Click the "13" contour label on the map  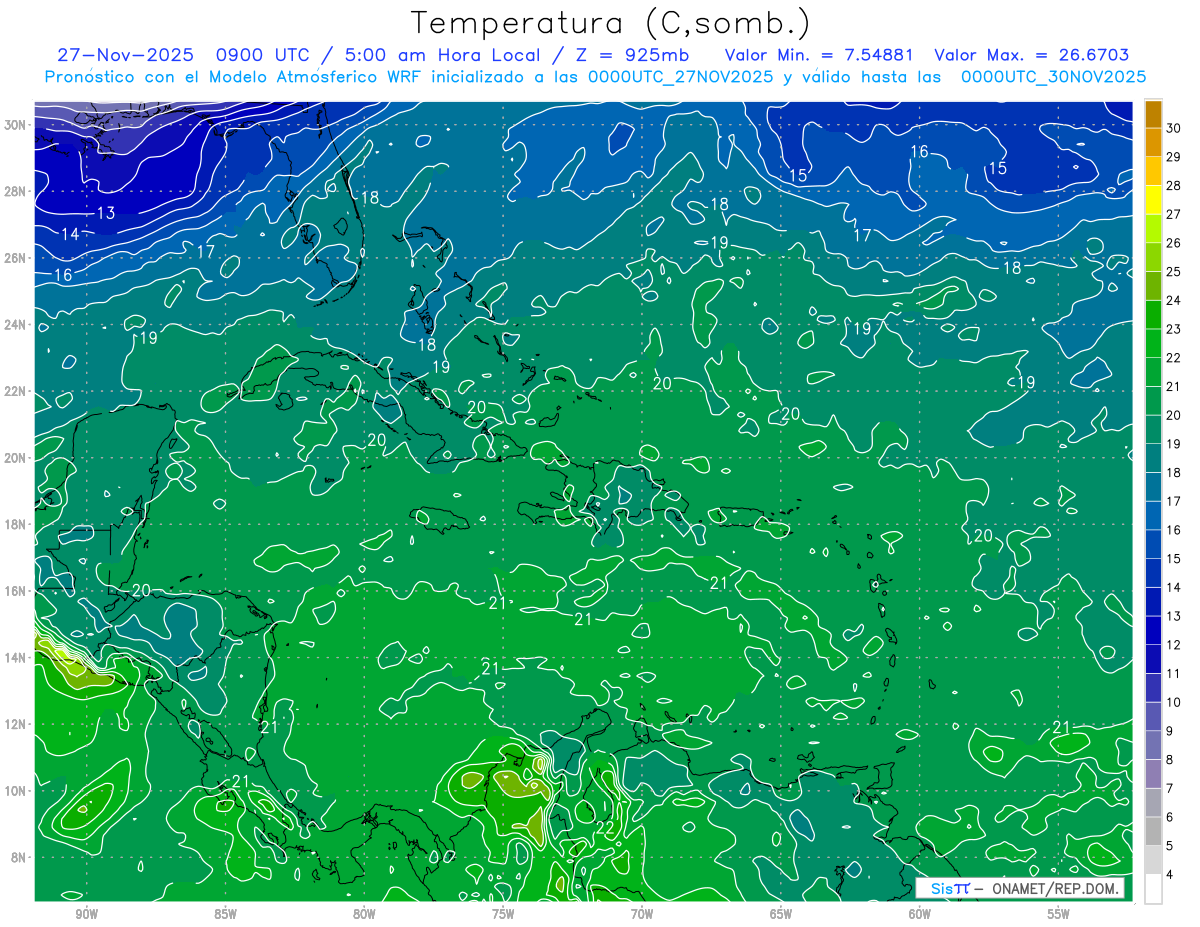pos(106,213)
